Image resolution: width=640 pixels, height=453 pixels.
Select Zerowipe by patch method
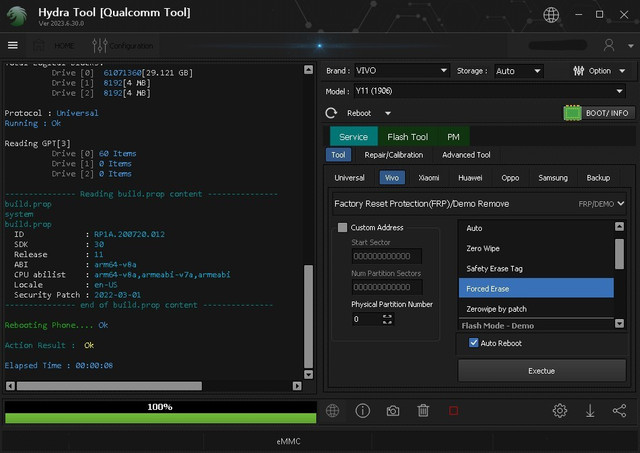(536, 309)
